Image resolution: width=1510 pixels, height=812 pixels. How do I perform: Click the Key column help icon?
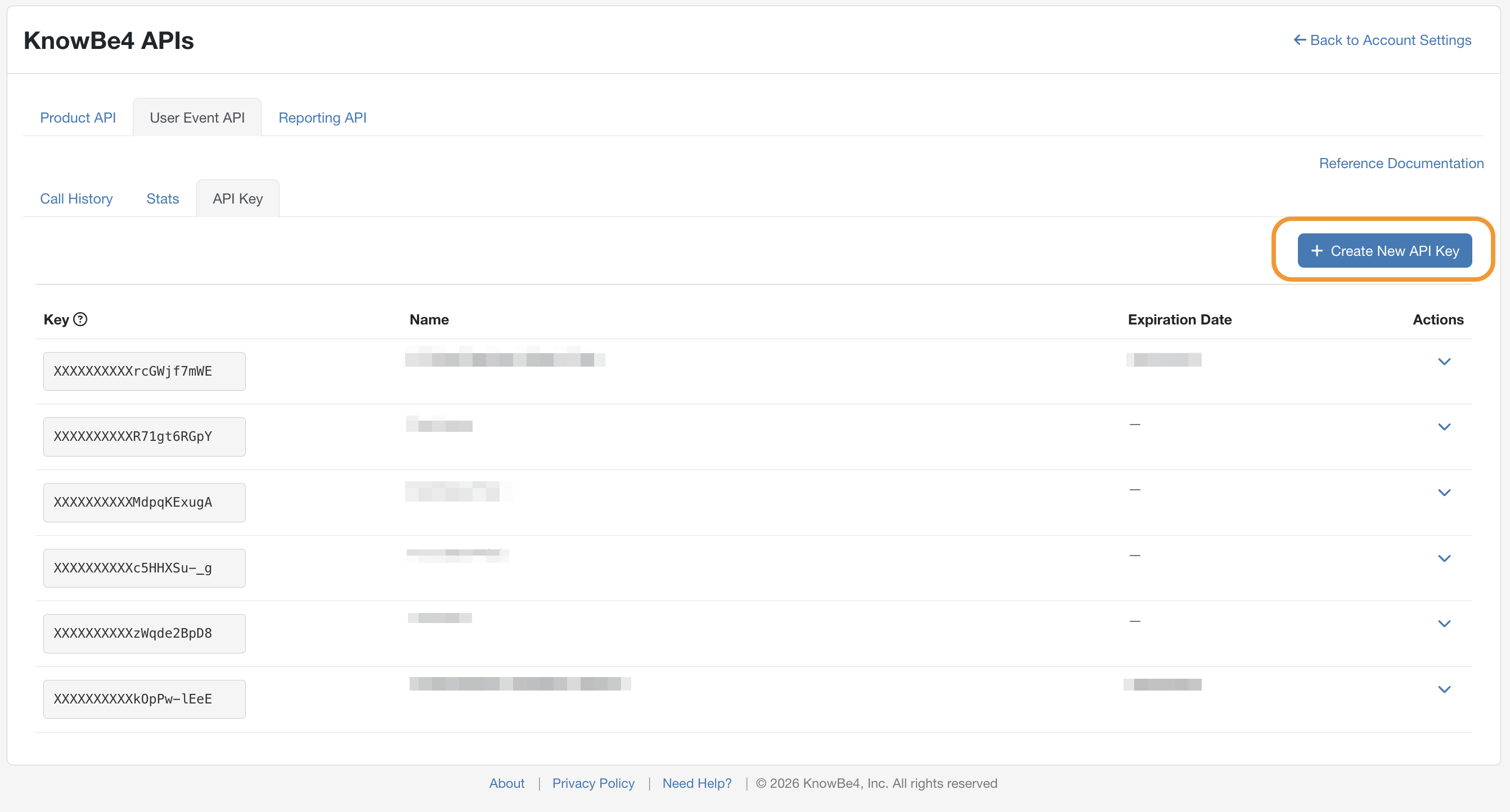coord(80,319)
